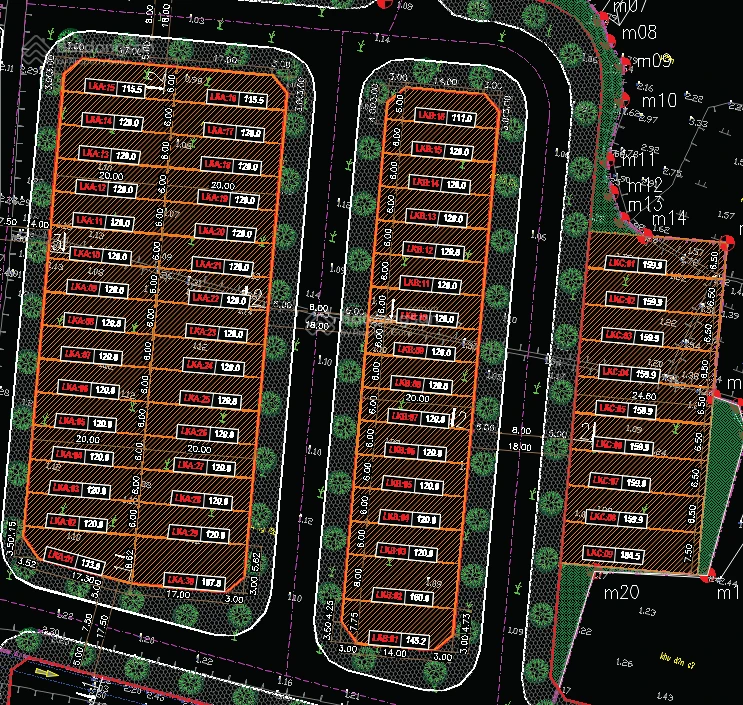Click area value 160.0 beside LKB:02
The image size is (743, 705).
coord(419,598)
